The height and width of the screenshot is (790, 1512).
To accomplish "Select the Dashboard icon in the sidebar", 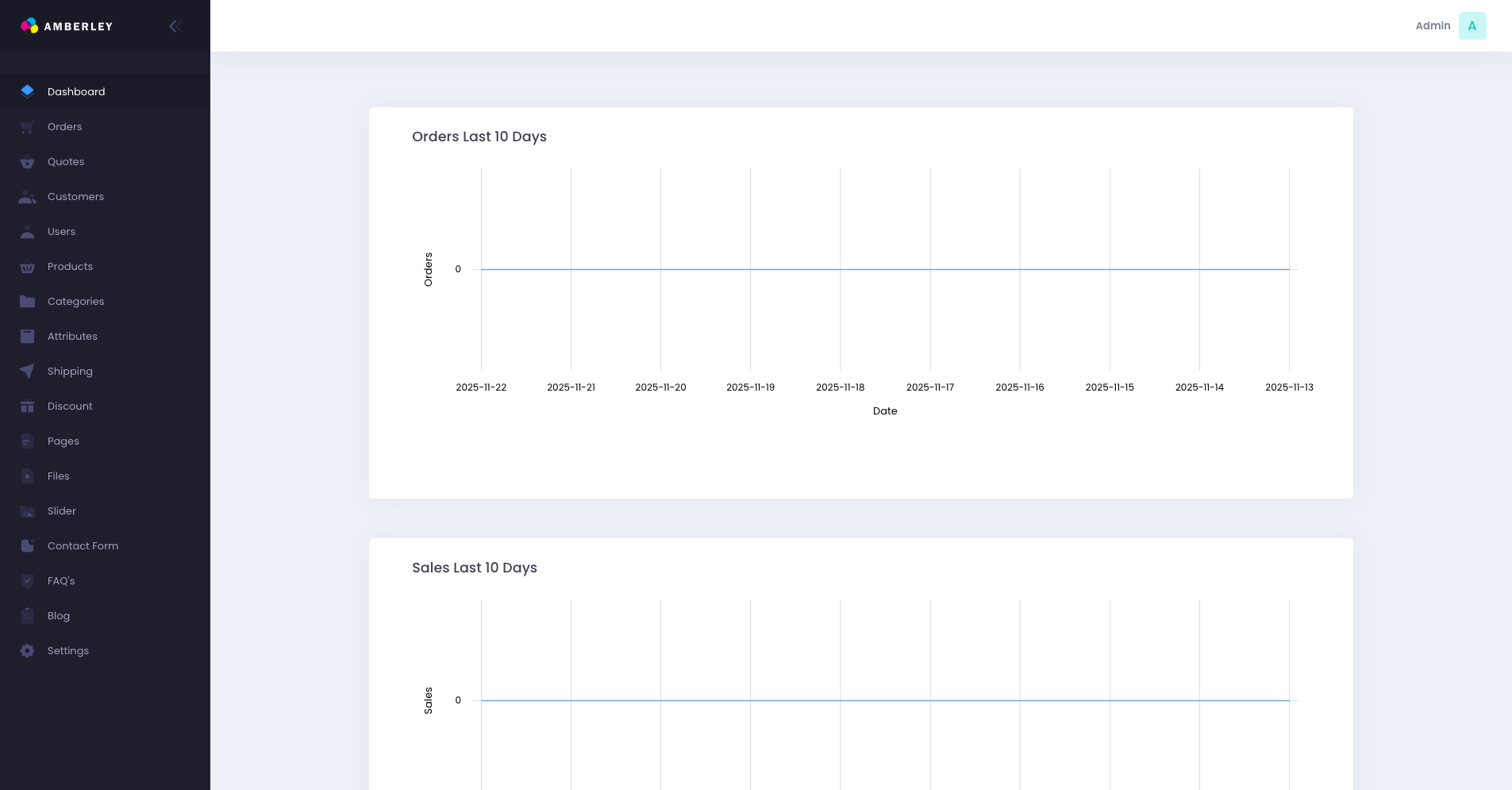I will 27,91.
